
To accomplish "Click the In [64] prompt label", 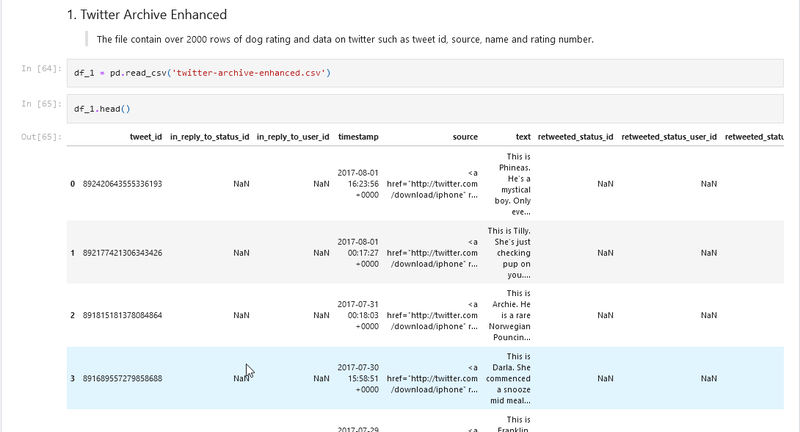I will coord(41,68).
